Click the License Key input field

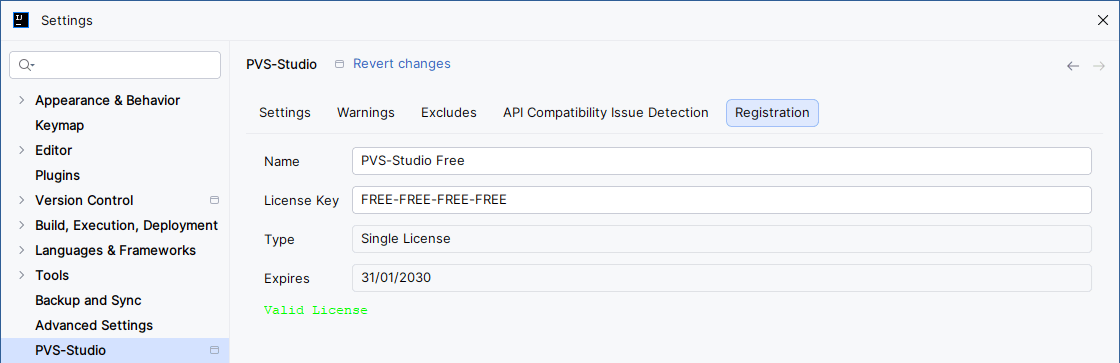(x=721, y=200)
